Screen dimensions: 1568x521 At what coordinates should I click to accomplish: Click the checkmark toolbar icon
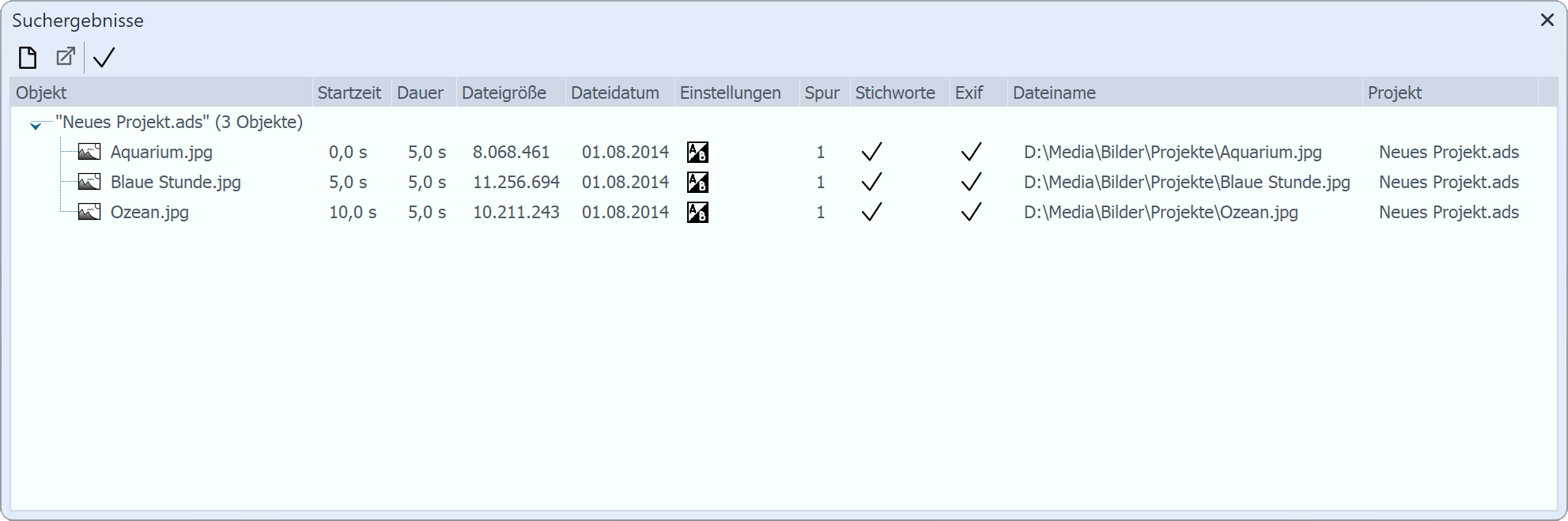(x=103, y=57)
